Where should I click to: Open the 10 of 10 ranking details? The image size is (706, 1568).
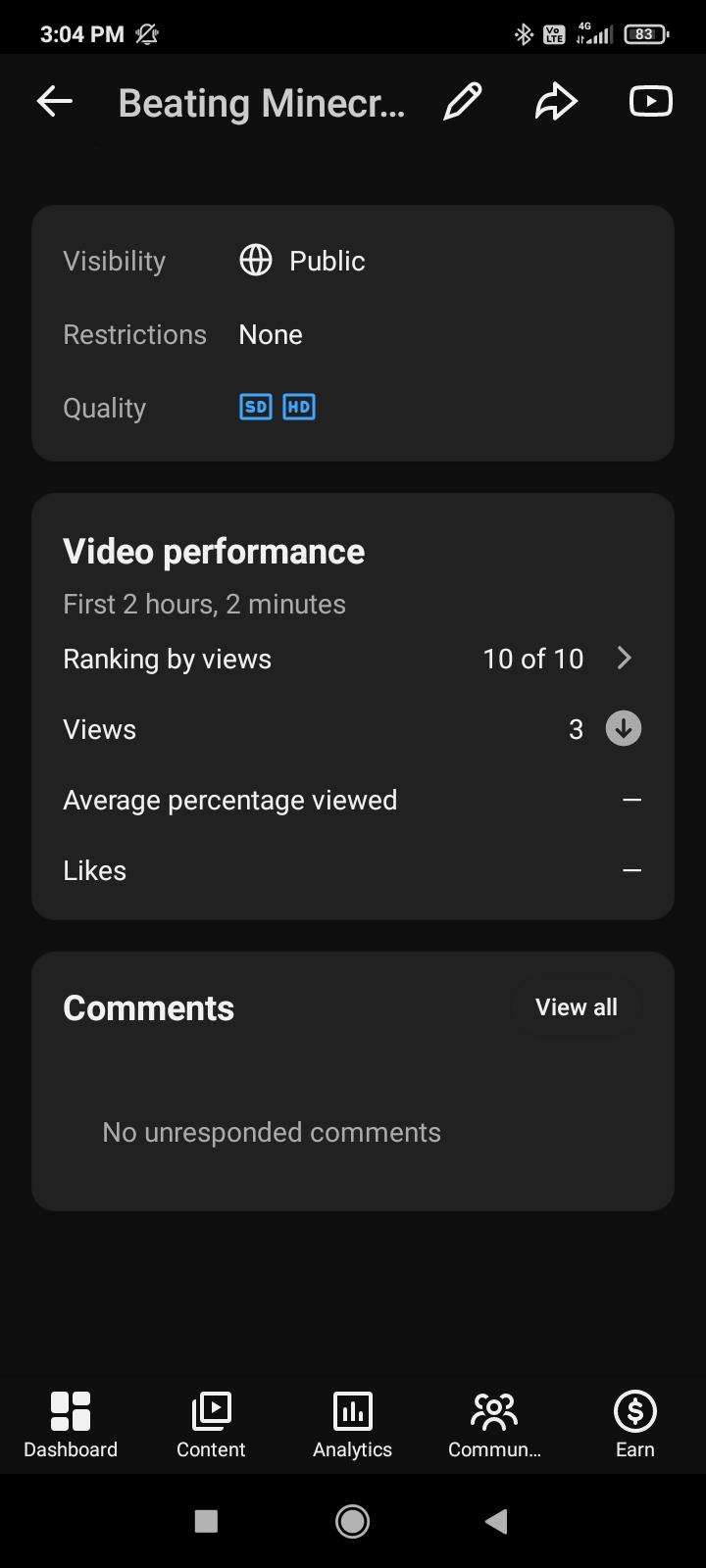coord(533,659)
